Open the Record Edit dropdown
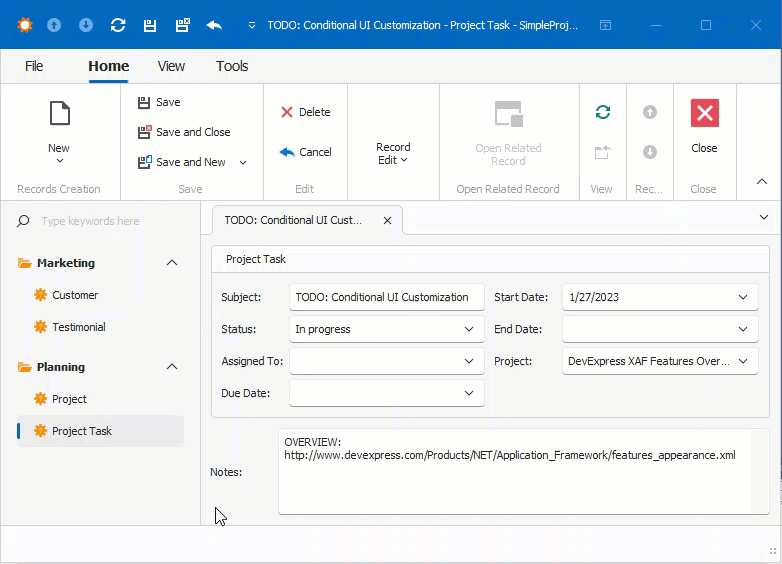This screenshot has width=782, height=564. (393, 154)
